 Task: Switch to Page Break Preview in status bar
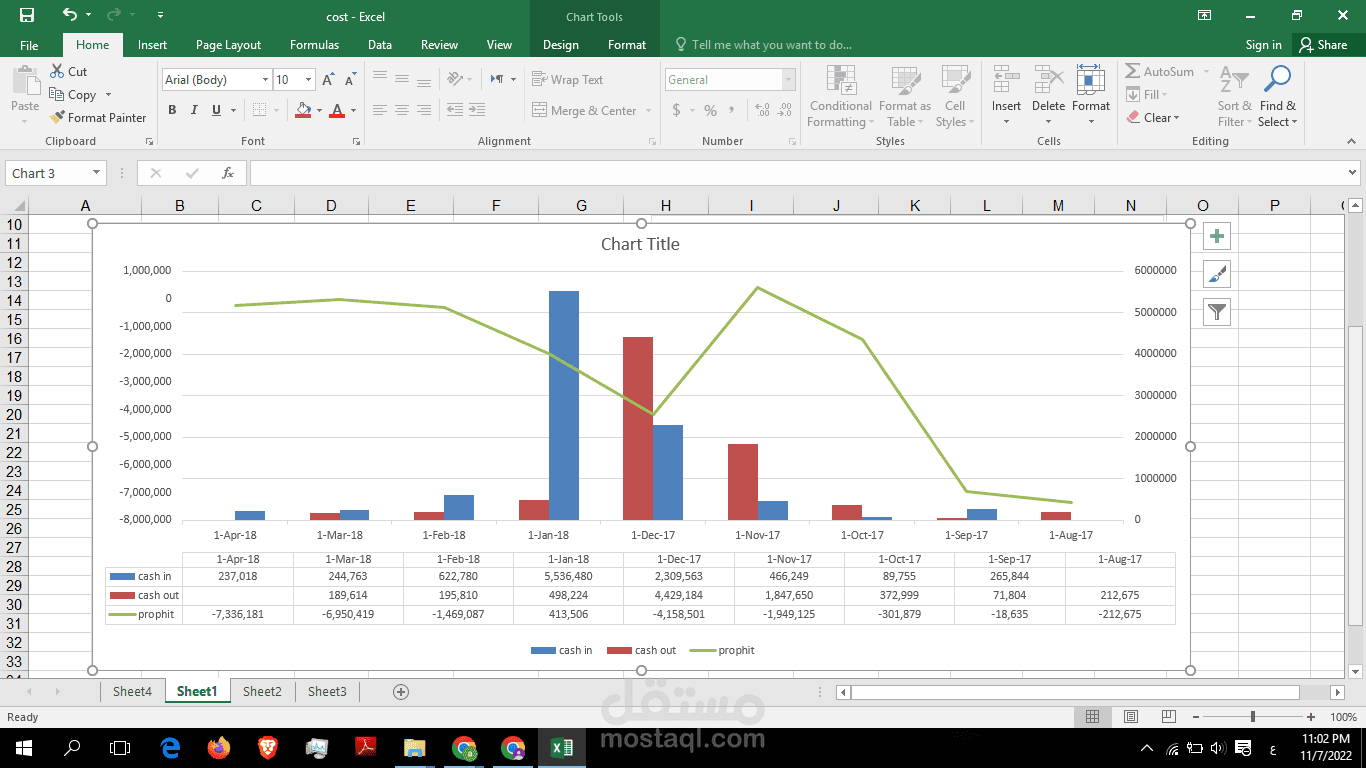tap(1168, 717)
